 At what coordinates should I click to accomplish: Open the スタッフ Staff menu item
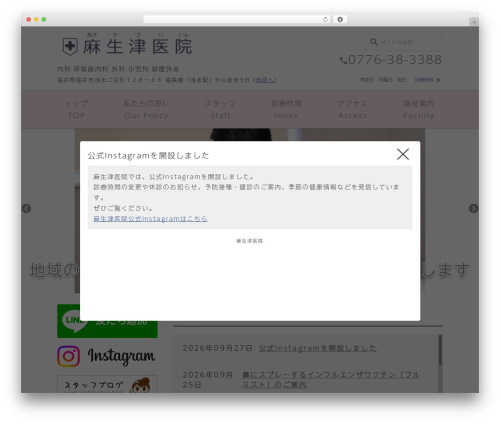[x=220, y=109]
